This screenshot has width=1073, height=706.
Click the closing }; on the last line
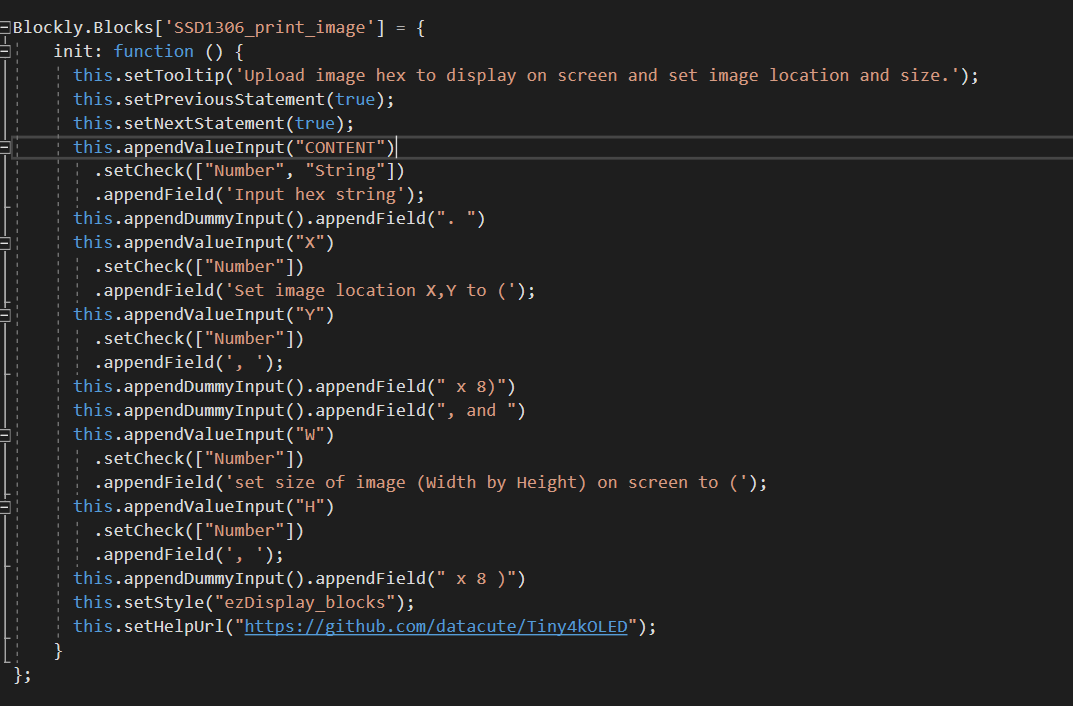(x=23, y=675)
